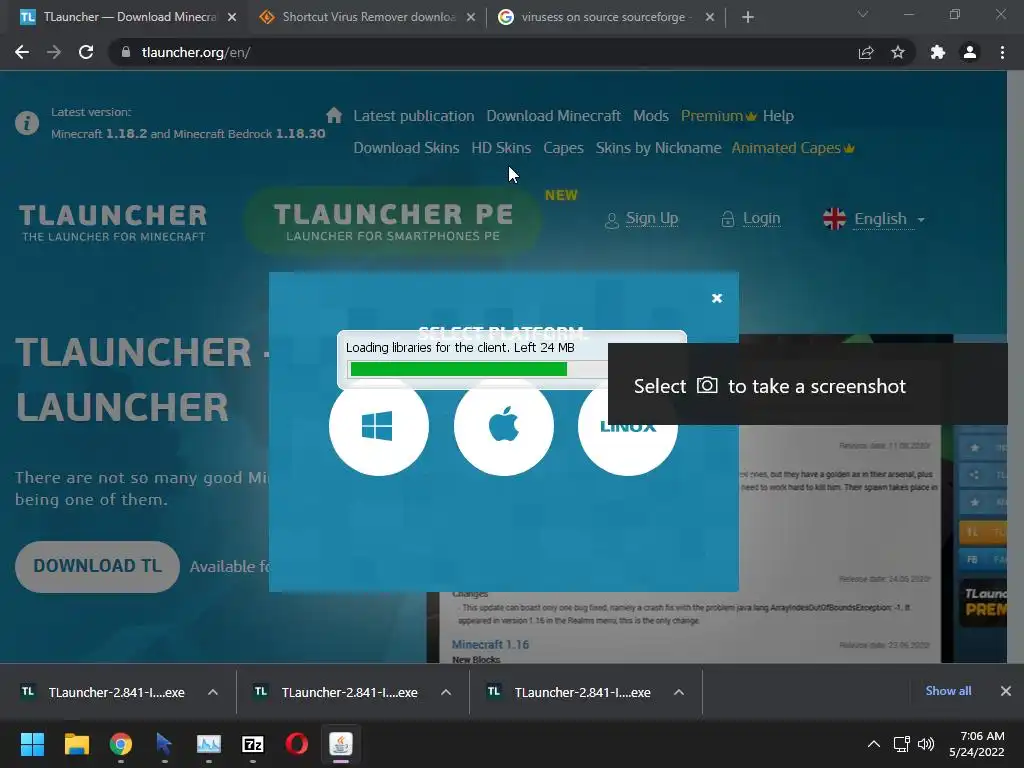Screen dimensions: 1024x768
Task: Choose the Windows platform icon
Action: click(379, 426)
